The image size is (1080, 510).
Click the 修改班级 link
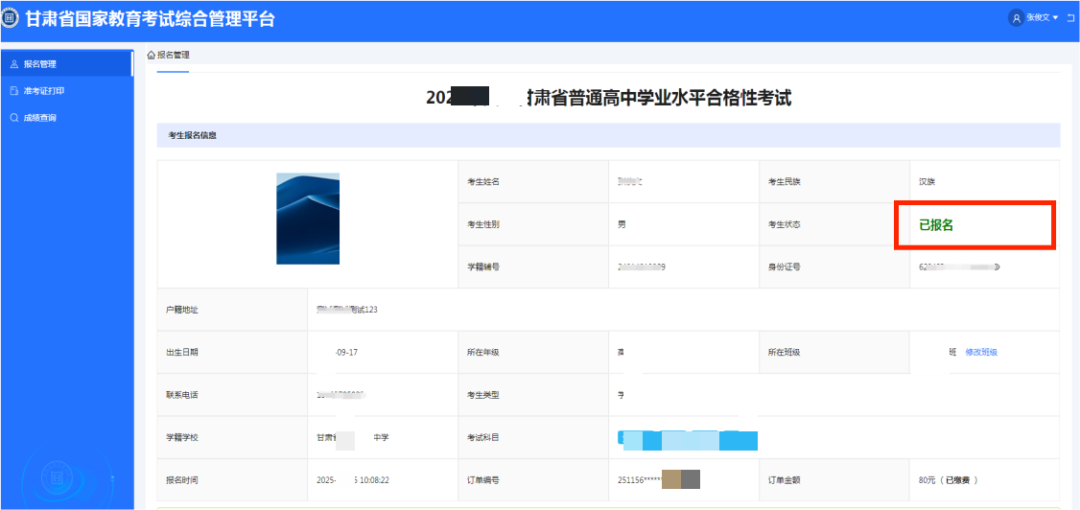(981, 352)
